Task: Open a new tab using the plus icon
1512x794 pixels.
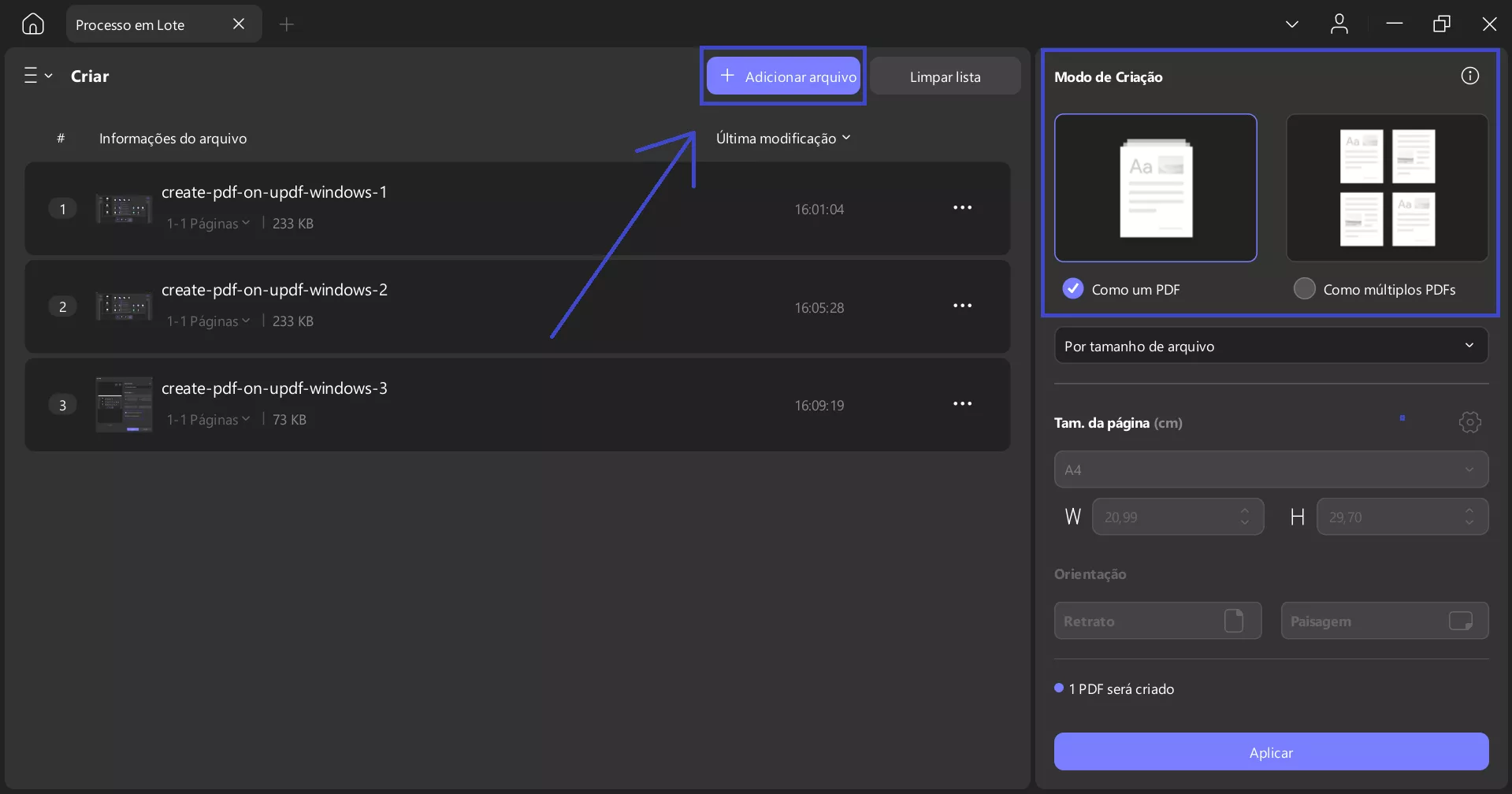Action: [287, 24]
